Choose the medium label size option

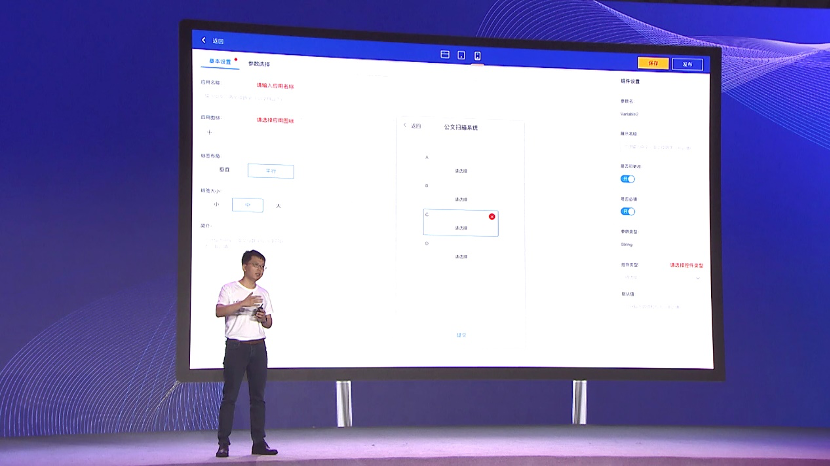[247, 205]
